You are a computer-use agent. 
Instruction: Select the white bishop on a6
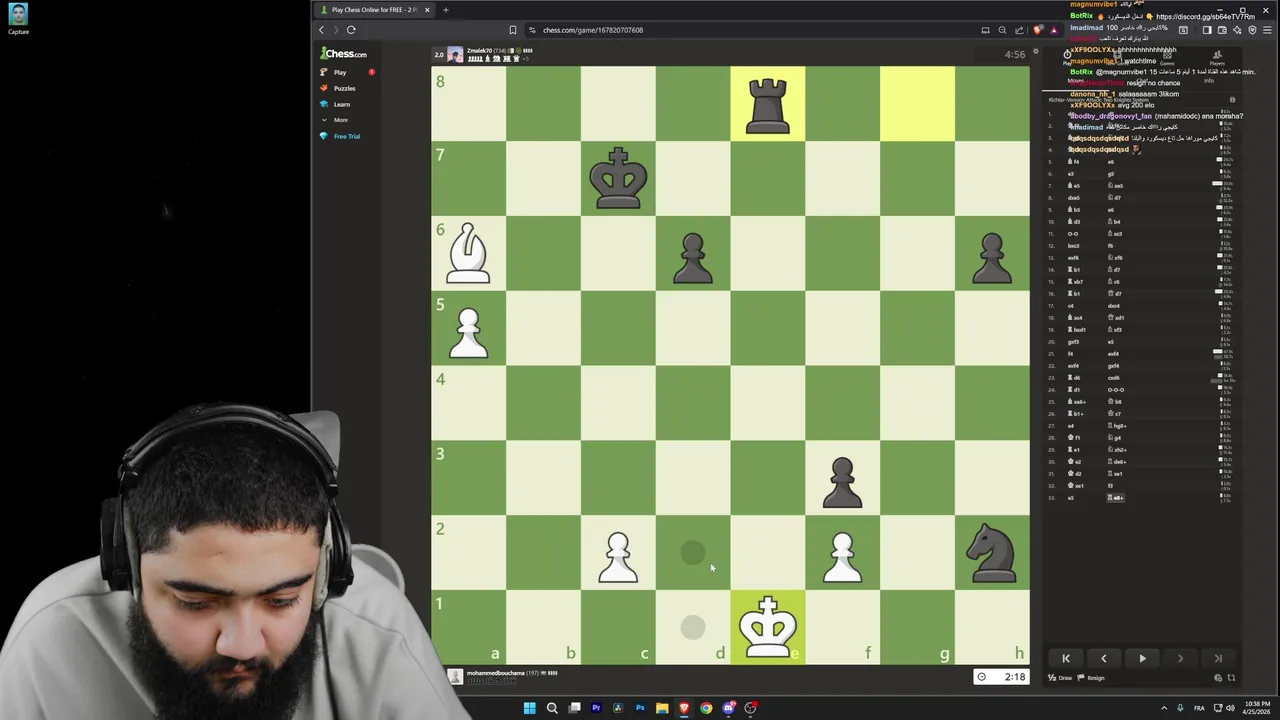click(468, 253)
